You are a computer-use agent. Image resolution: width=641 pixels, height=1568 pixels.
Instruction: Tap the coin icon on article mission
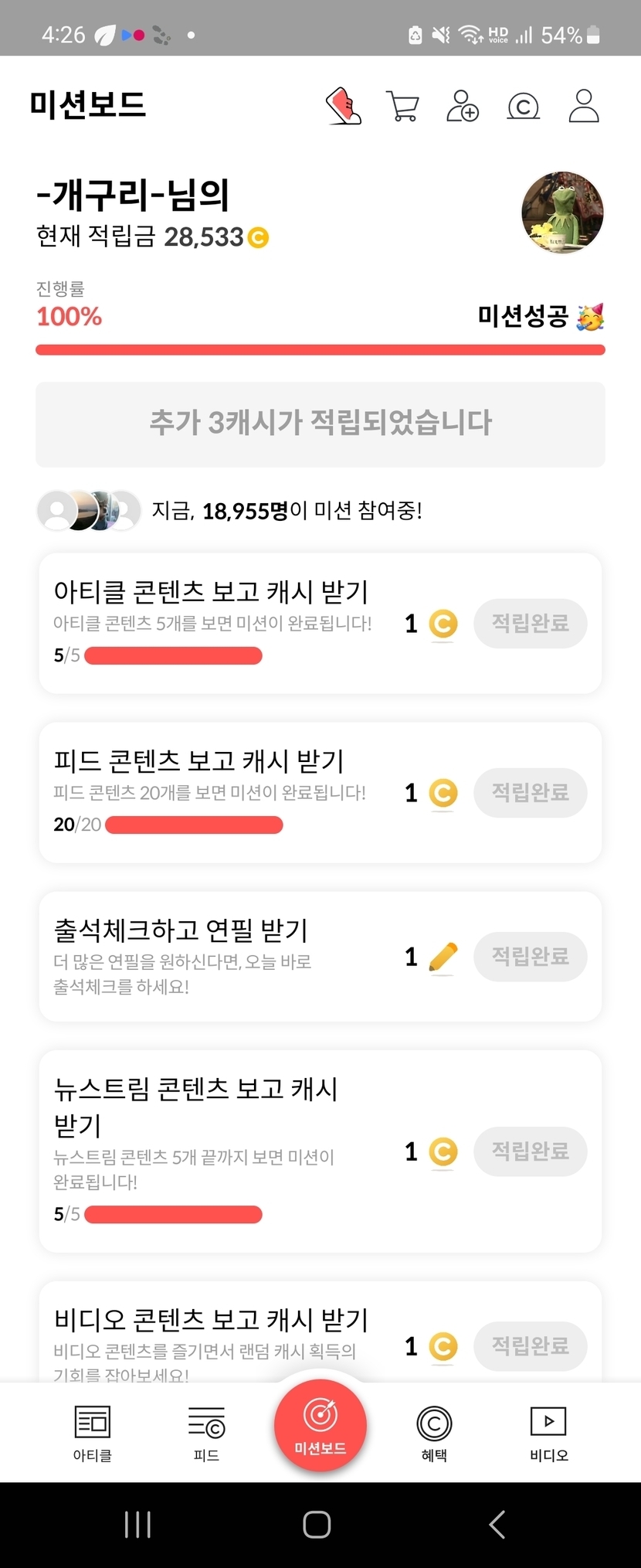[x=443, y=624]
